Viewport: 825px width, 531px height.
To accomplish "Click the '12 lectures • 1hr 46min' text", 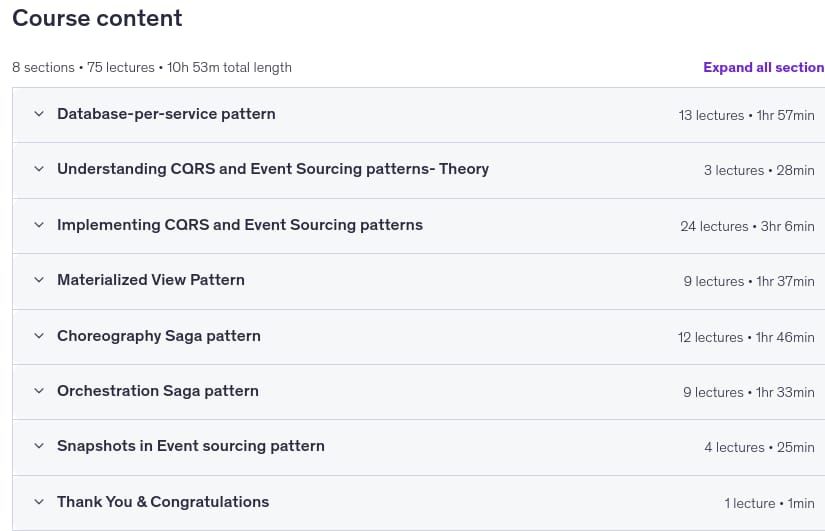I will click(x=746, y=337).
